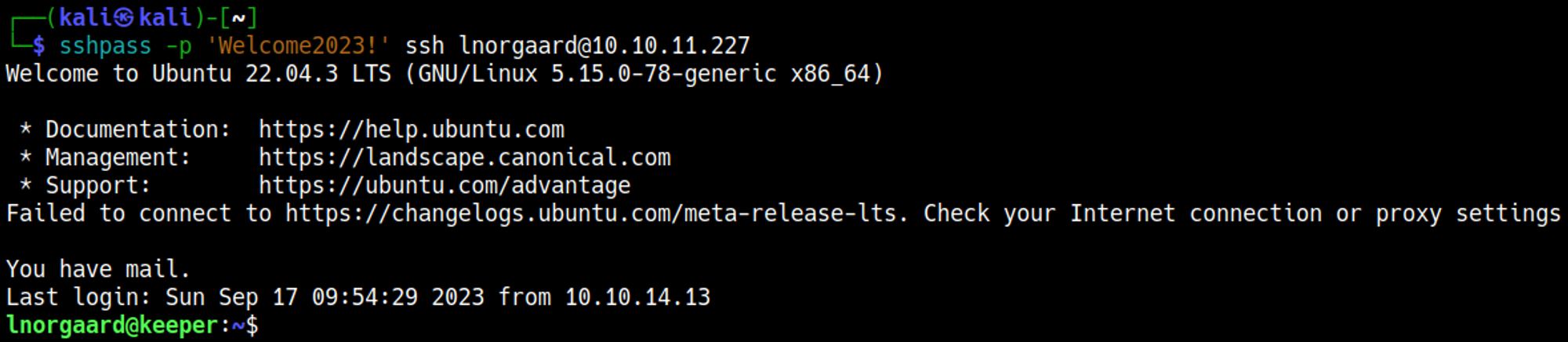Click the Kali ㉿ symbol in the prompt
The height and width of the screenshot is (342, 1568).
125,17
